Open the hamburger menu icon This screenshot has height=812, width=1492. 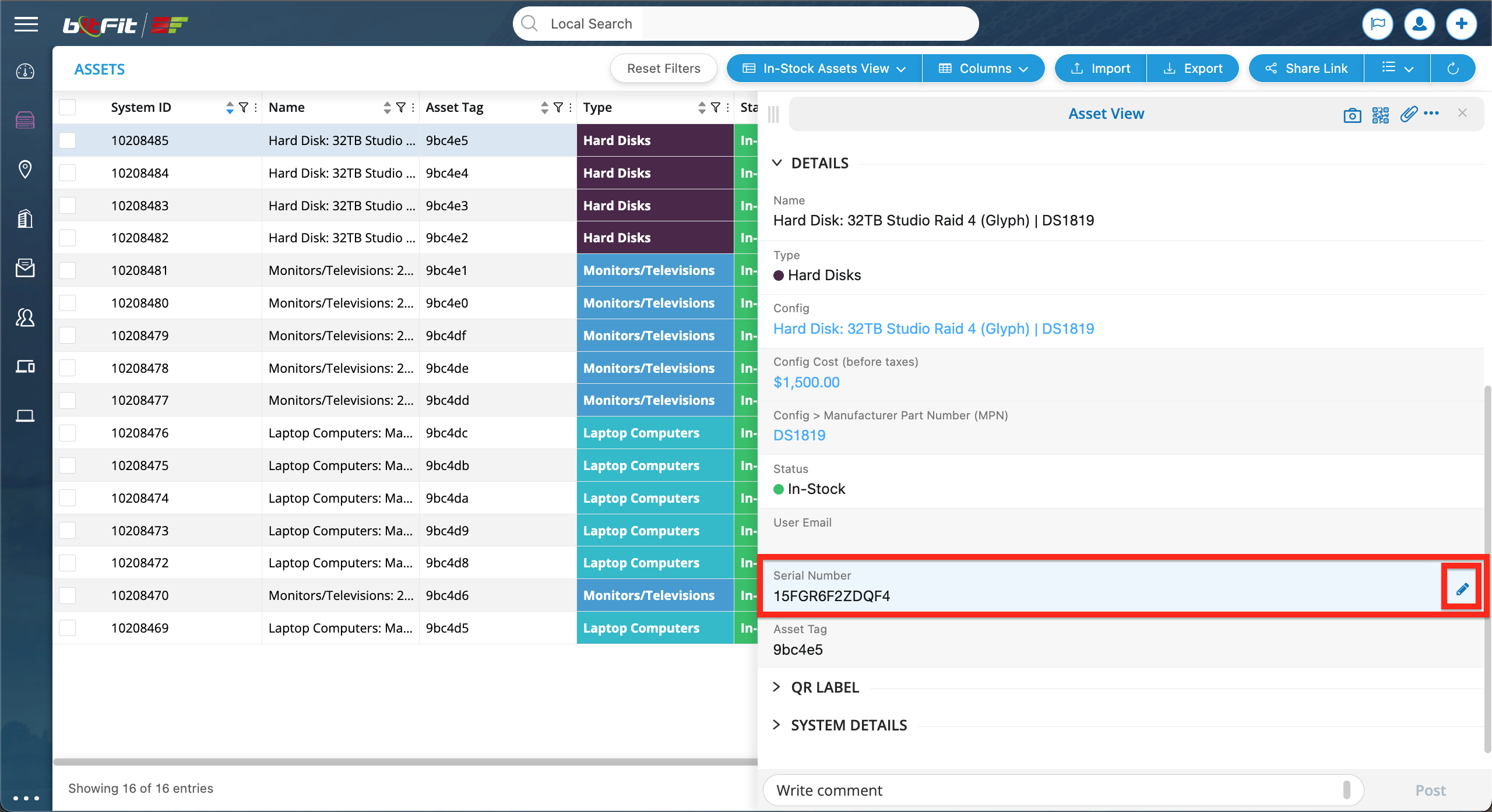click(x=26, y=24)
